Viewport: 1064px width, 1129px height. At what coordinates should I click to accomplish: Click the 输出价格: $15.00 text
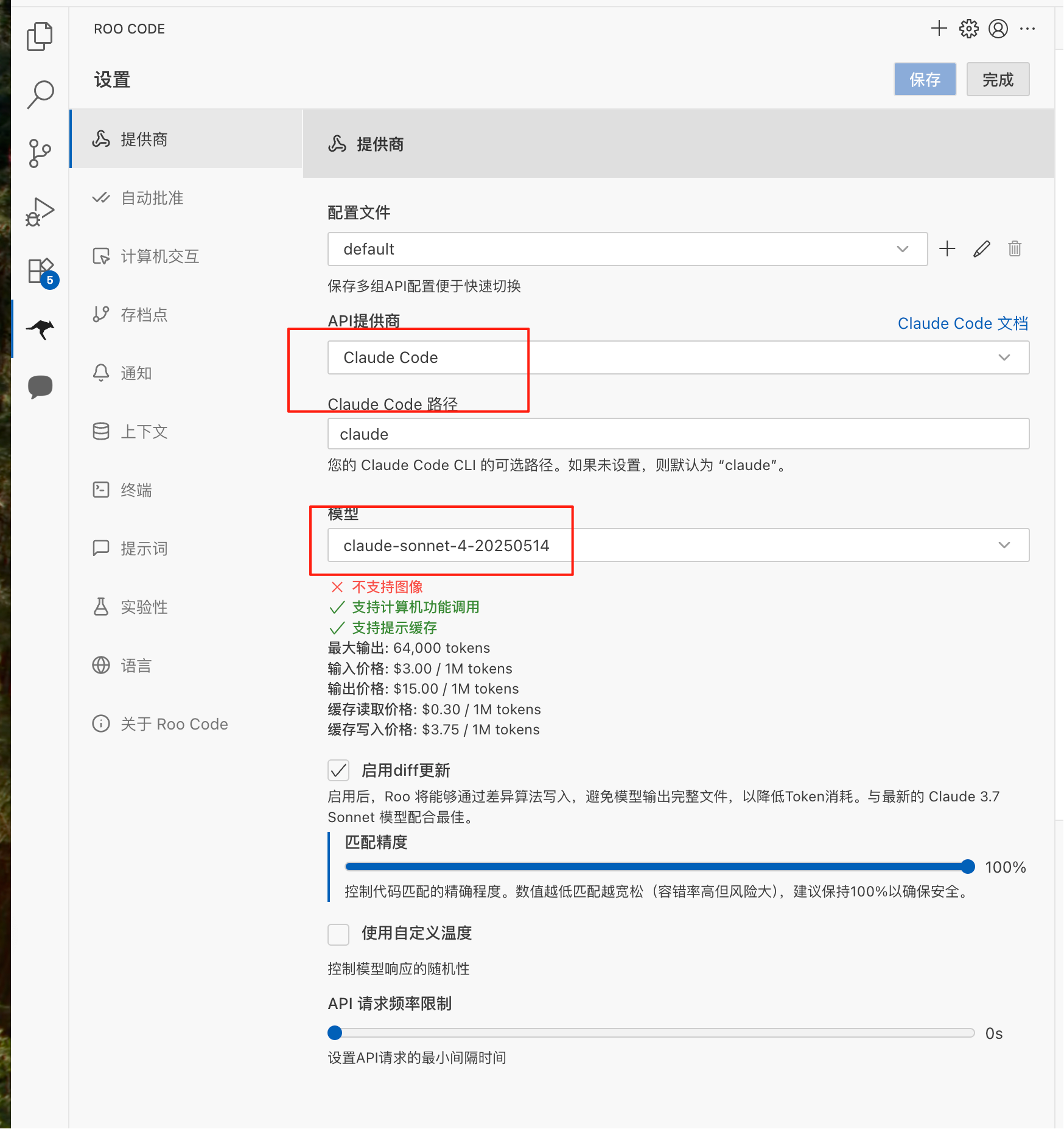[424, 689]
